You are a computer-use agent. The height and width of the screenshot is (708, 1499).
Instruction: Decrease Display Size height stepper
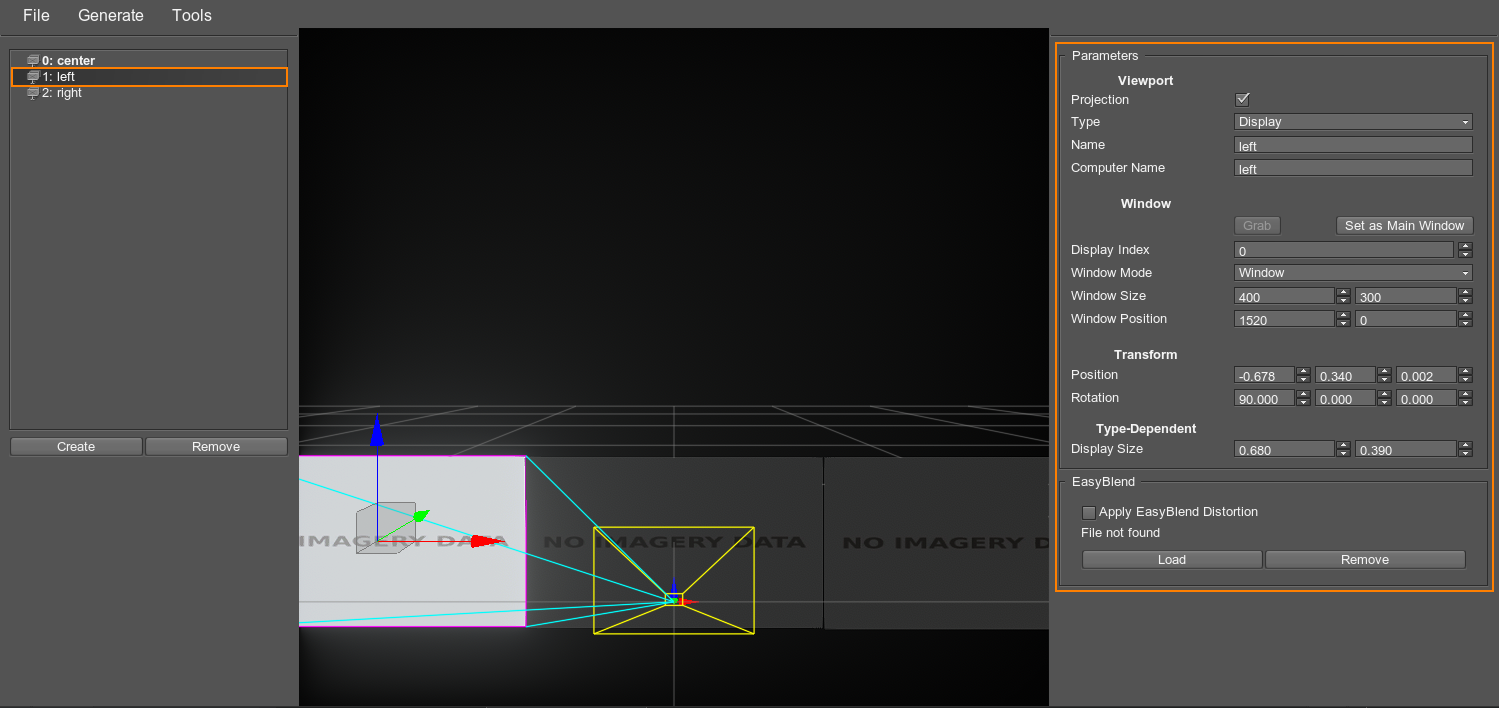(1465, 453)
